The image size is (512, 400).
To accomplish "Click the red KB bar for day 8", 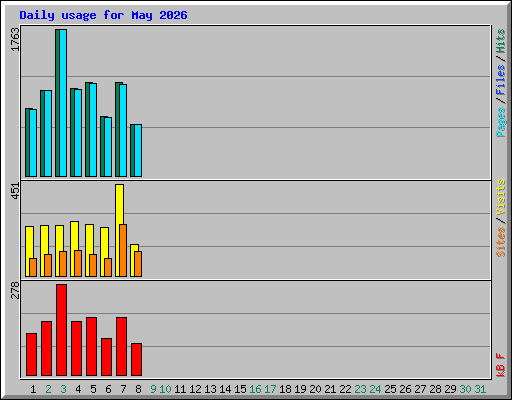I will pos(136,360).
